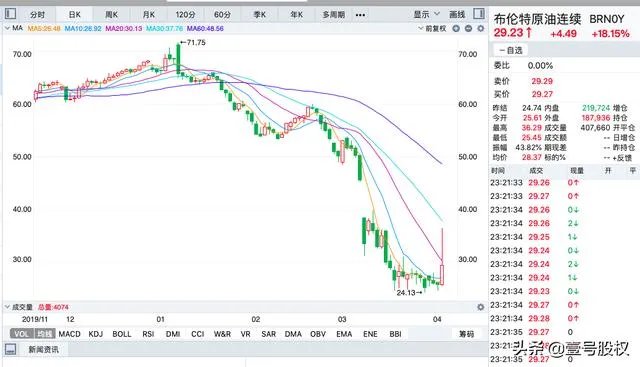Click the bottom panel collapse icon beside 新闻资讯

pos(11,349)
